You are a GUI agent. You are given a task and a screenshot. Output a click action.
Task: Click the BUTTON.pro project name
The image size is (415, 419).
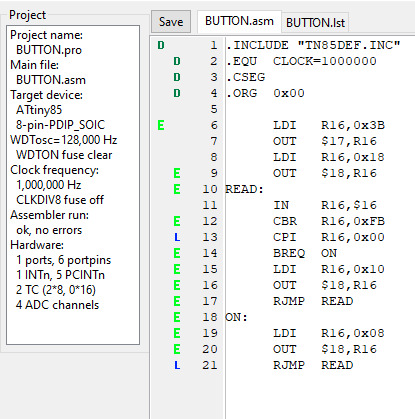point(49,50)
